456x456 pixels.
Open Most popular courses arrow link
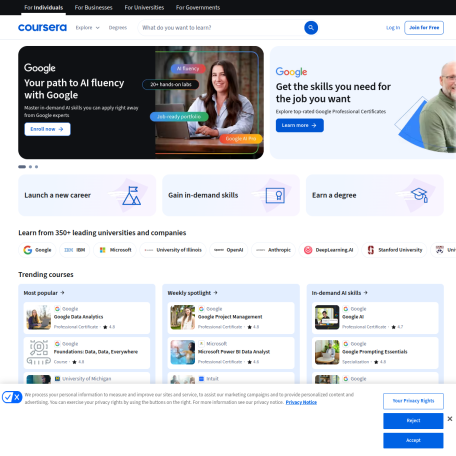pyautogui.click(x=44, y=293)
